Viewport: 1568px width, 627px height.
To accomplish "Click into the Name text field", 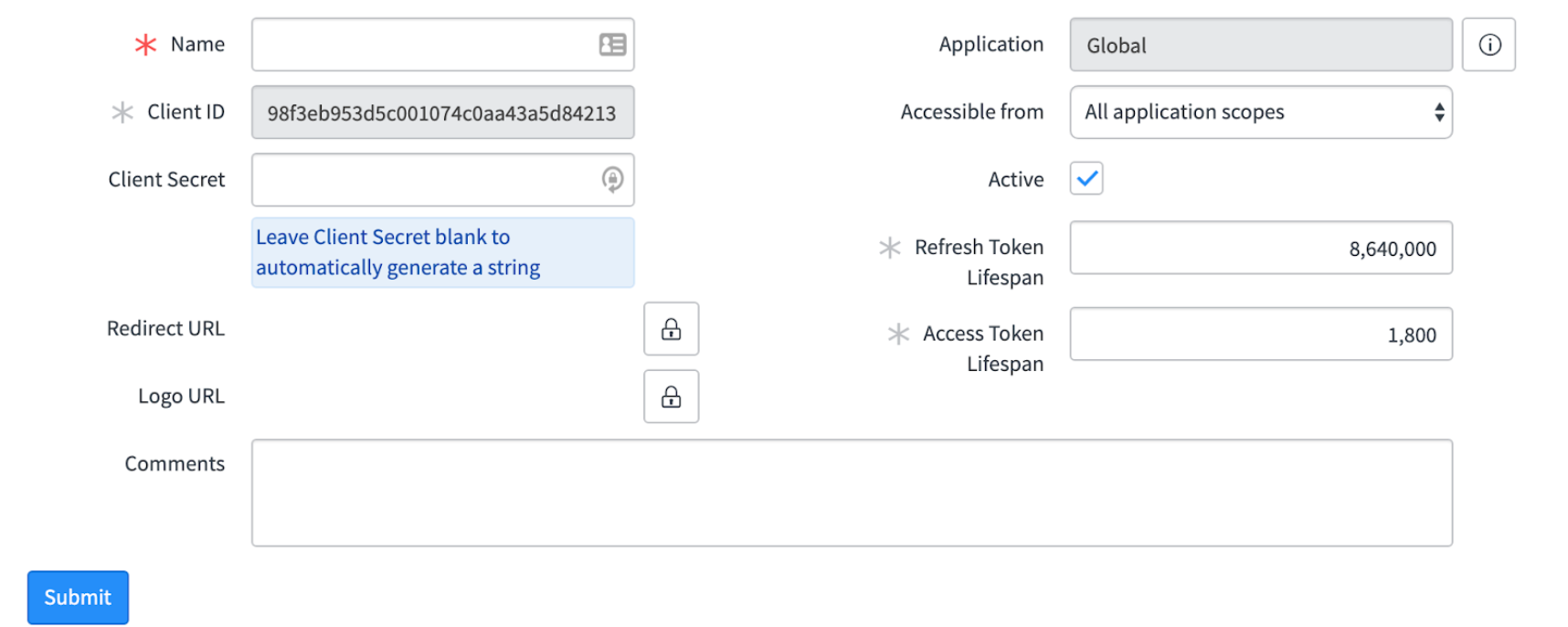I will 420,45.
